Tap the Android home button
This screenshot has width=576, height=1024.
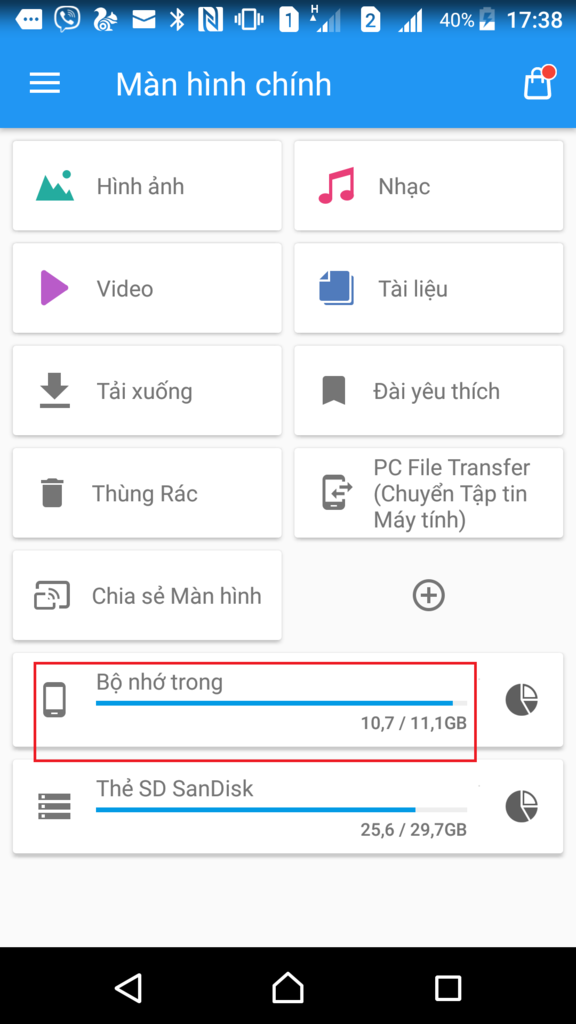tap(288, 987)
